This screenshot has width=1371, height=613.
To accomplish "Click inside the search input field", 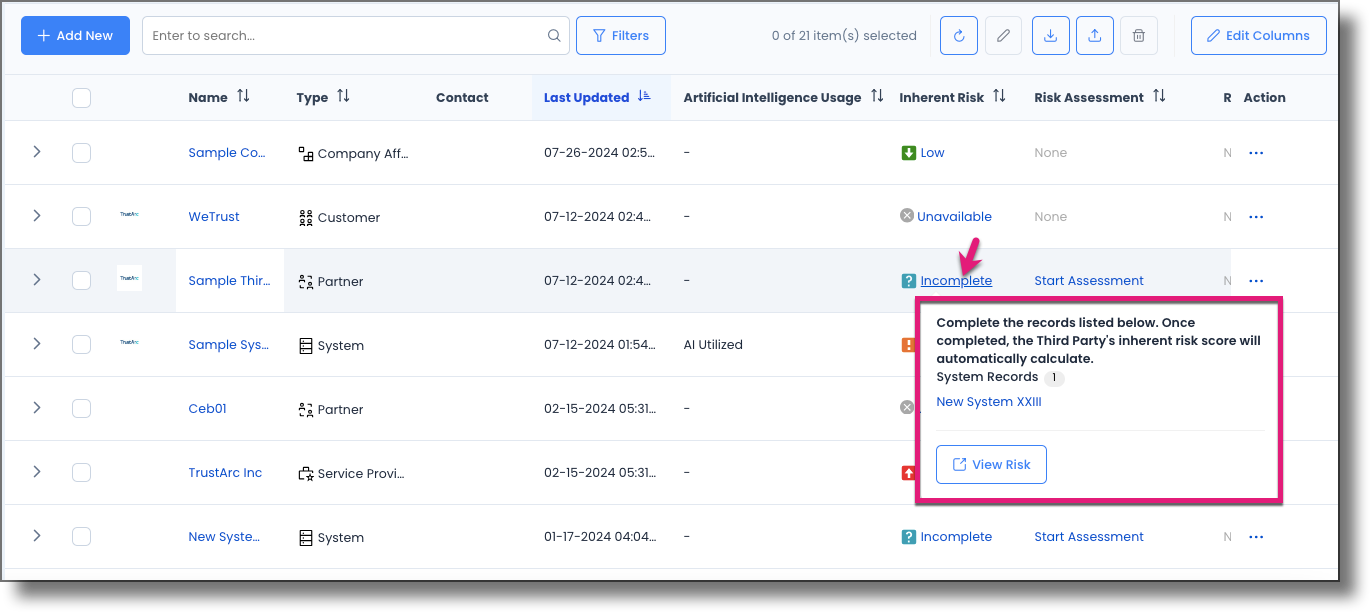I will click(x=340, y=35).
